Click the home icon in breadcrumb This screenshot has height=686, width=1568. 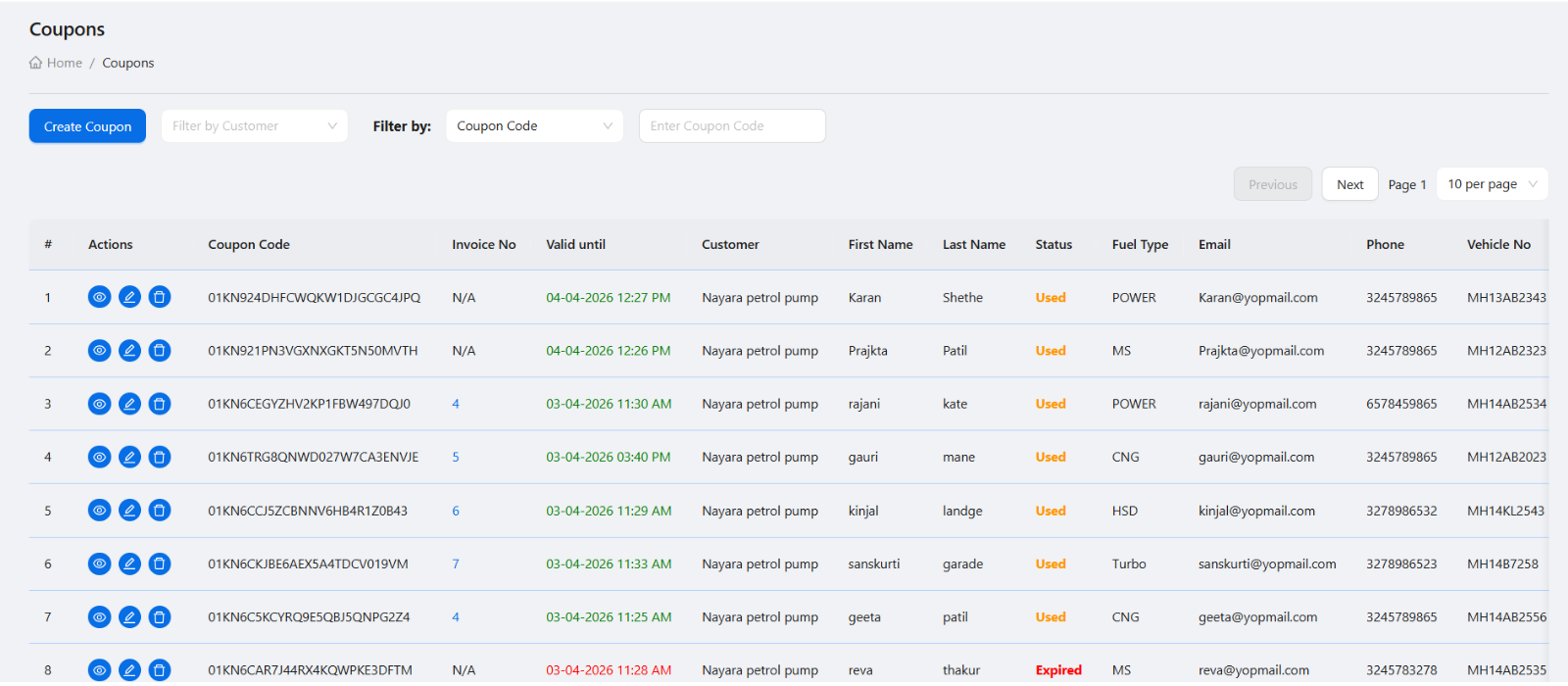[x=35, y=63]
